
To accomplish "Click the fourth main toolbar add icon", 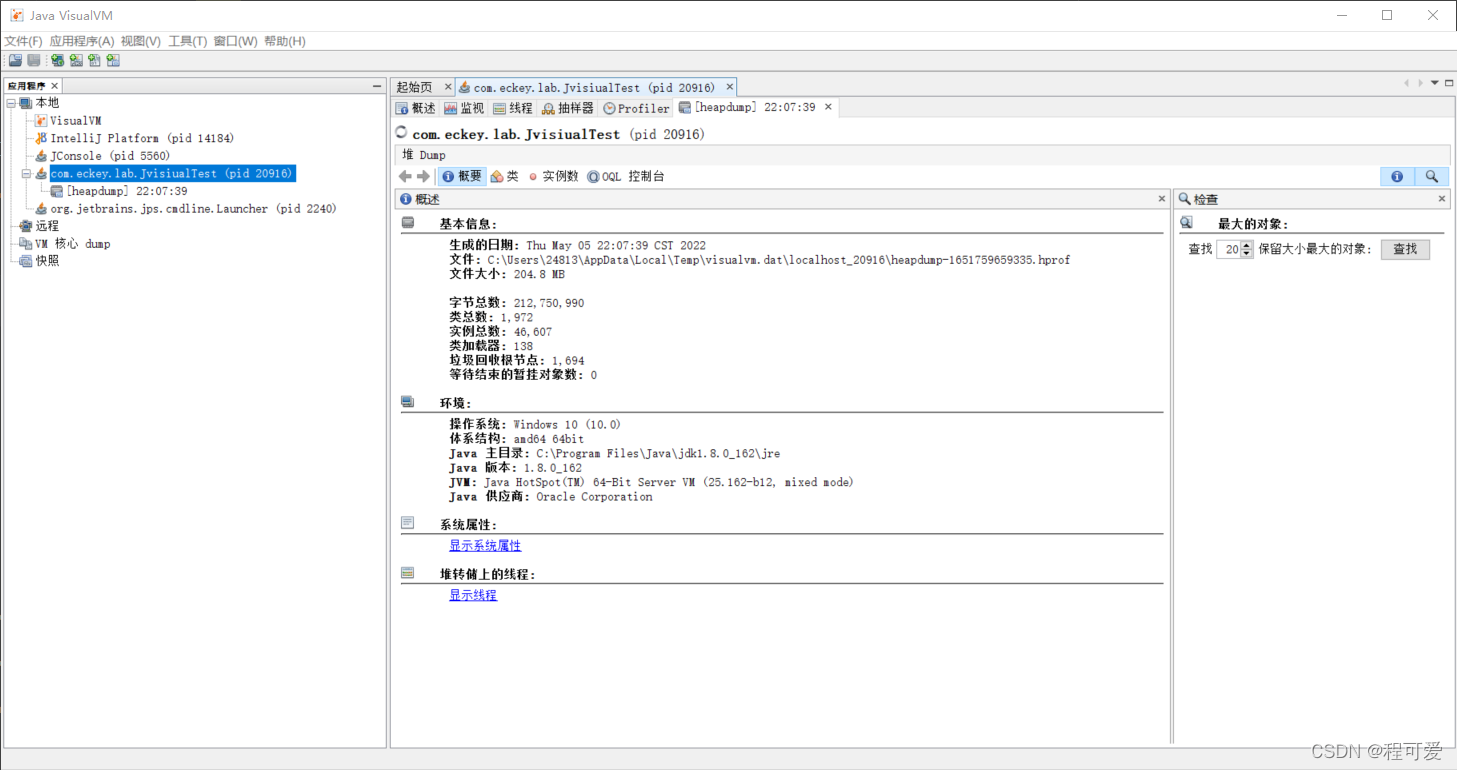I will point(76,61).
